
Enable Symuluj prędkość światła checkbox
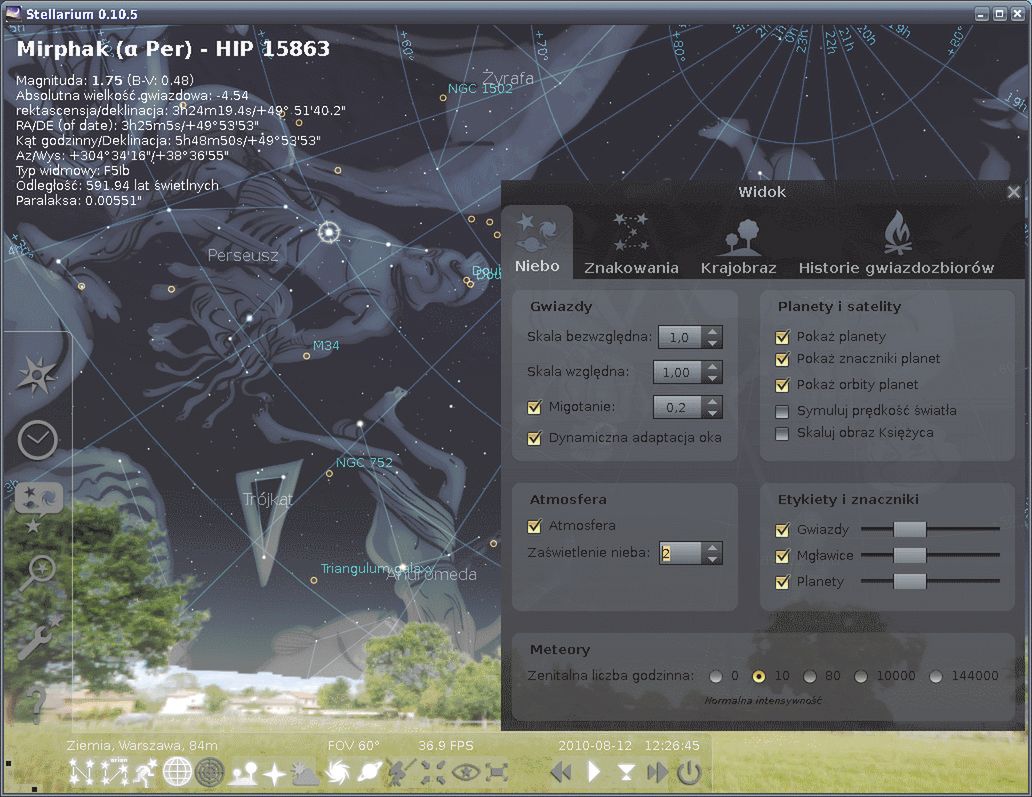point(783,411)
